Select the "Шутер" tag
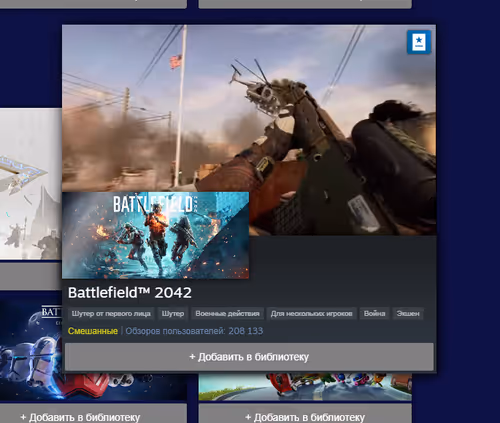 tap(173, 314)
